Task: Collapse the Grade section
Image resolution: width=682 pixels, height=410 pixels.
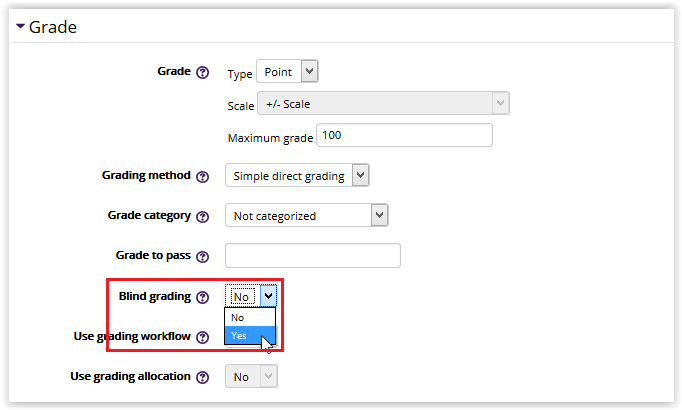Action: coord(20,26)
